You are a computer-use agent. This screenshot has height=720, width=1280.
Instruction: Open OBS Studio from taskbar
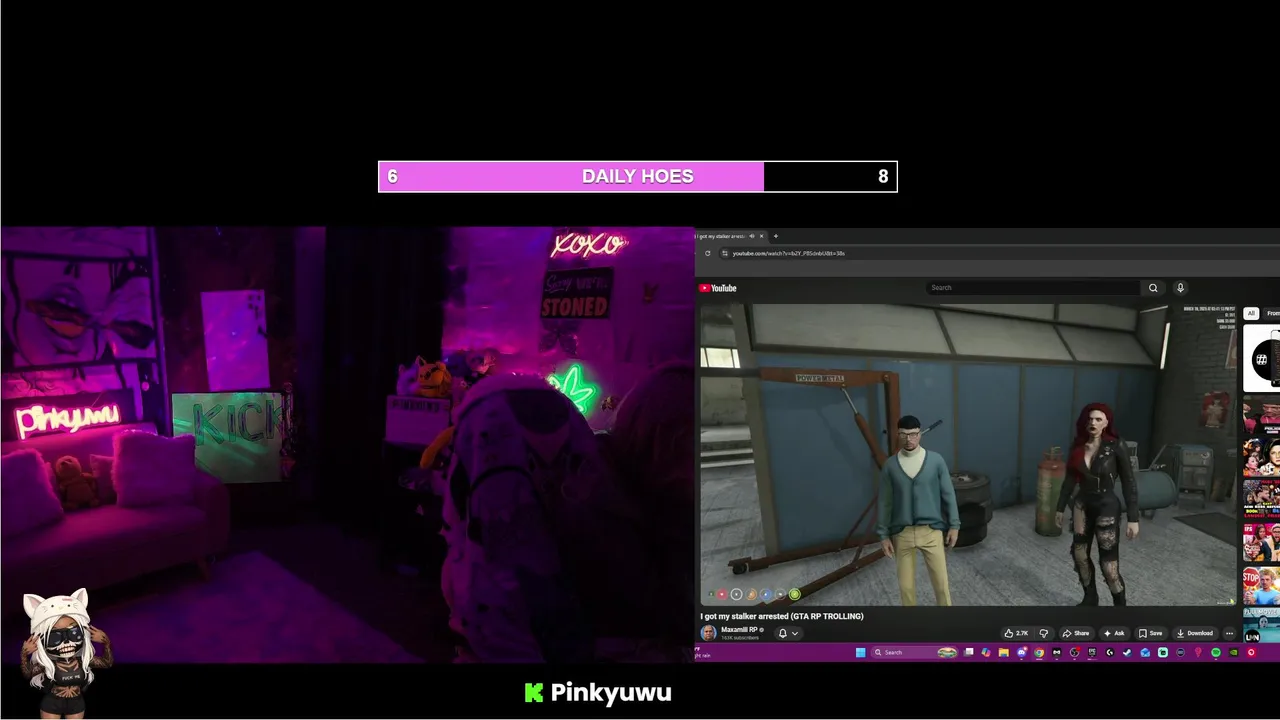(x=1074, y=652)
